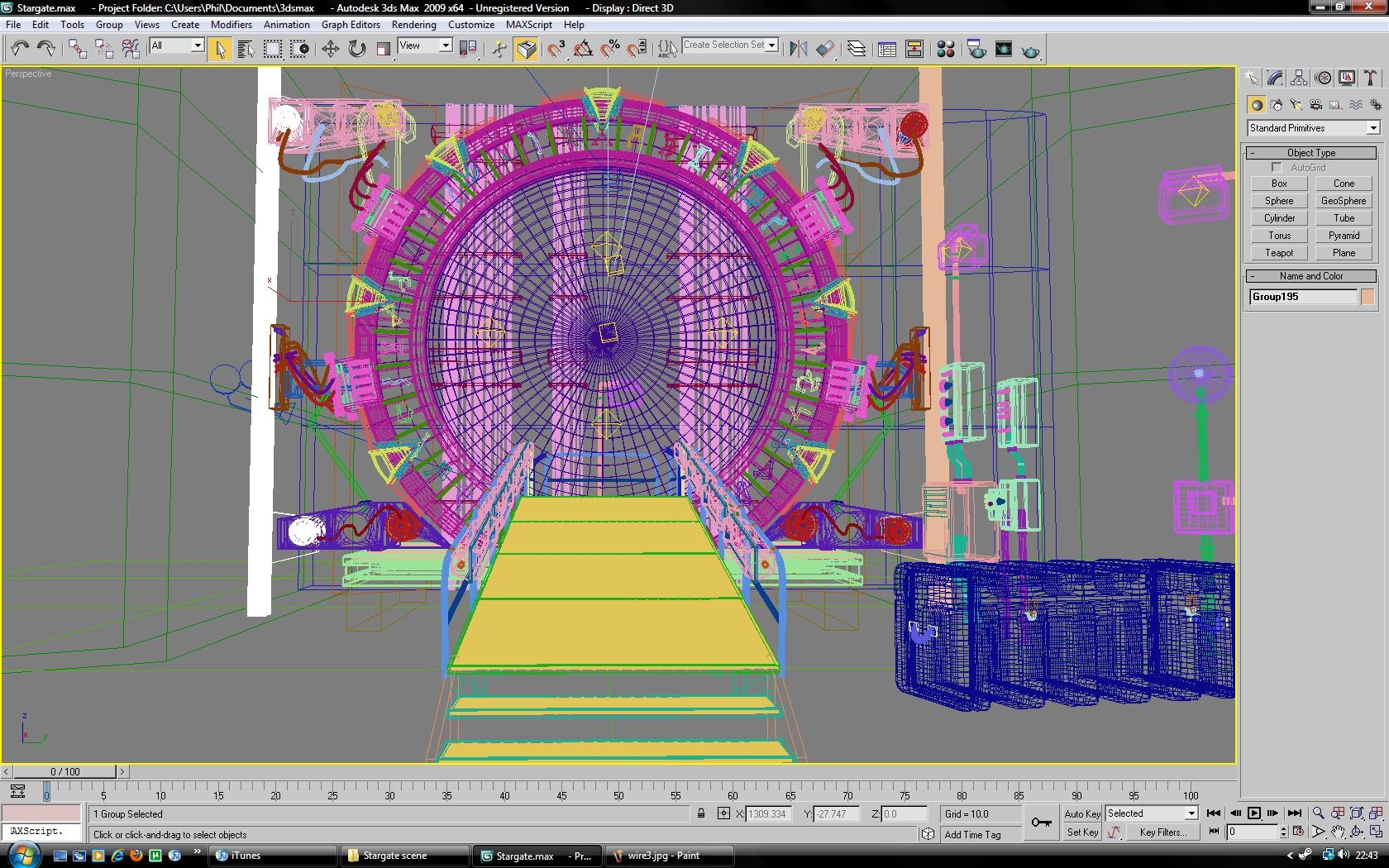Enable the AutoGrid checkbox

[x=1277, y=167]
